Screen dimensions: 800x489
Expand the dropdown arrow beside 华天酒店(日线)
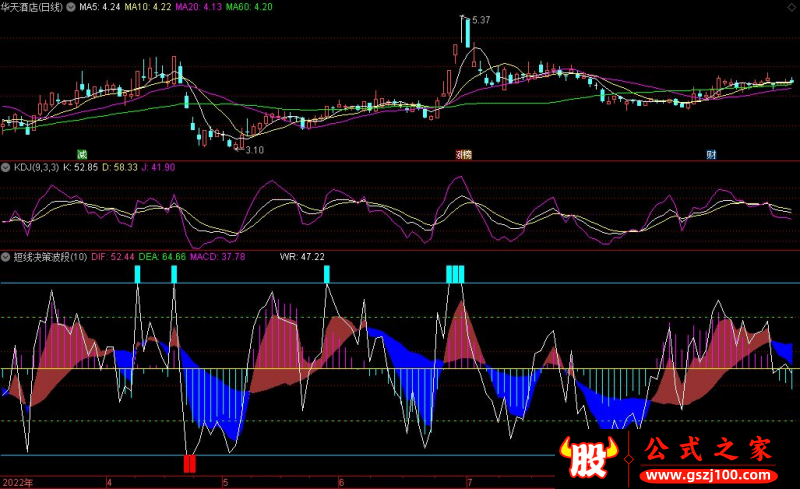[x=68, y=7]
